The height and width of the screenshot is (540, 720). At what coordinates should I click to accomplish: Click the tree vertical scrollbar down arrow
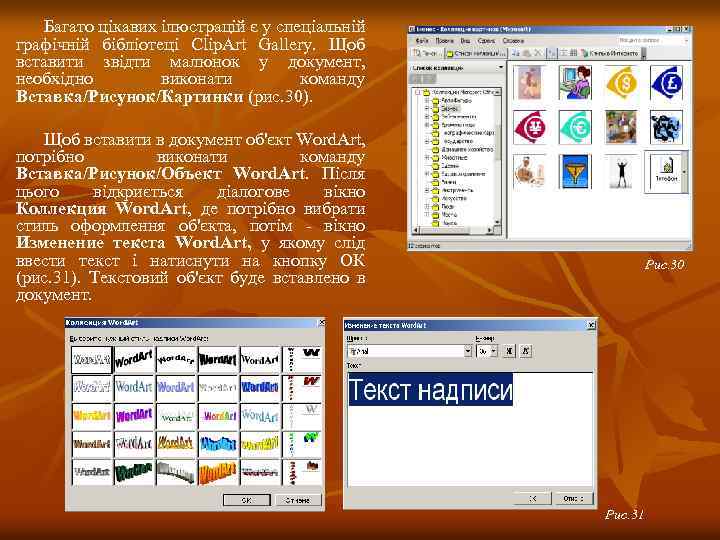click(x=497, y=222)
